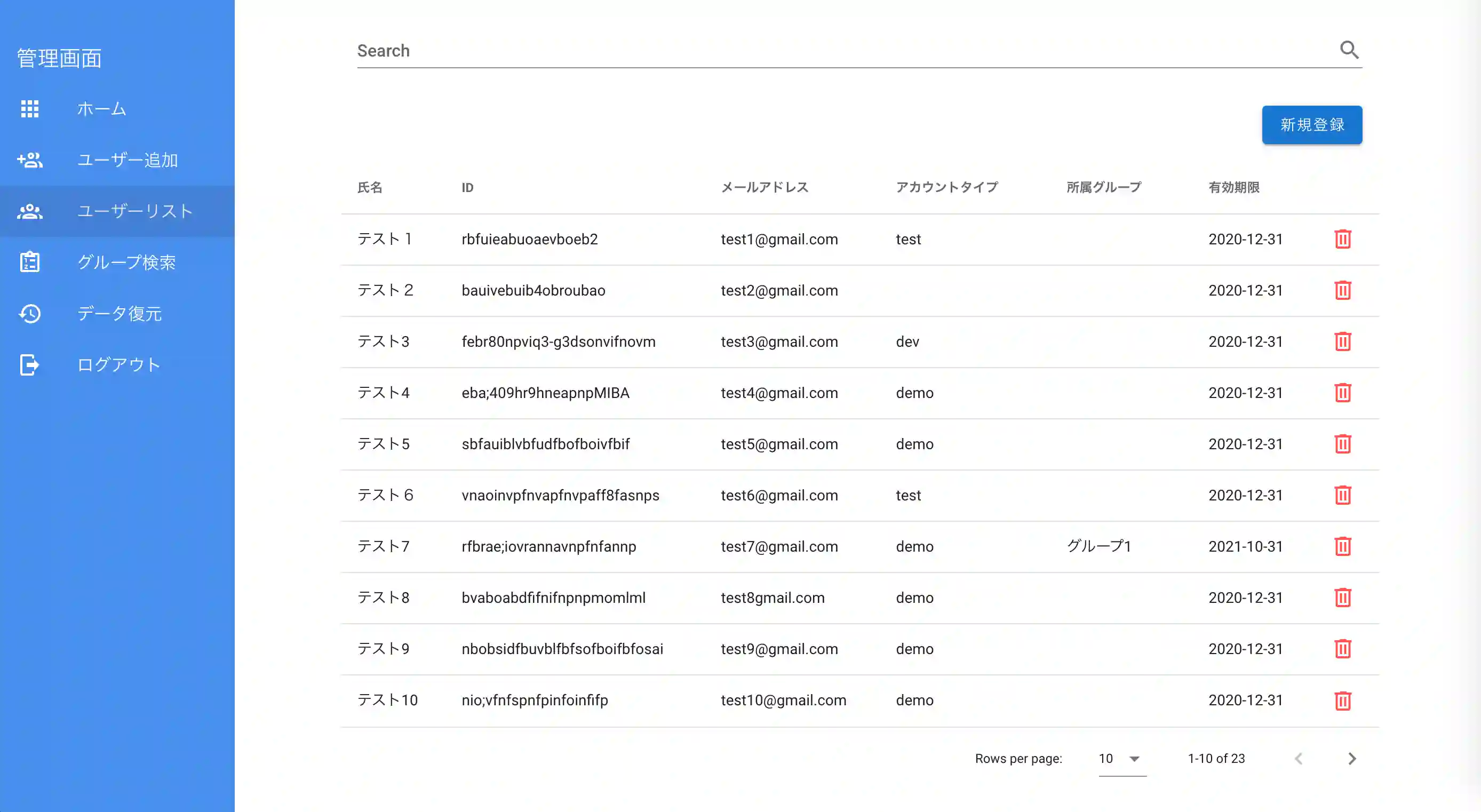Open ユーザーリスト in the sidebar
The image size is (1481, 812).
(134, 211)
